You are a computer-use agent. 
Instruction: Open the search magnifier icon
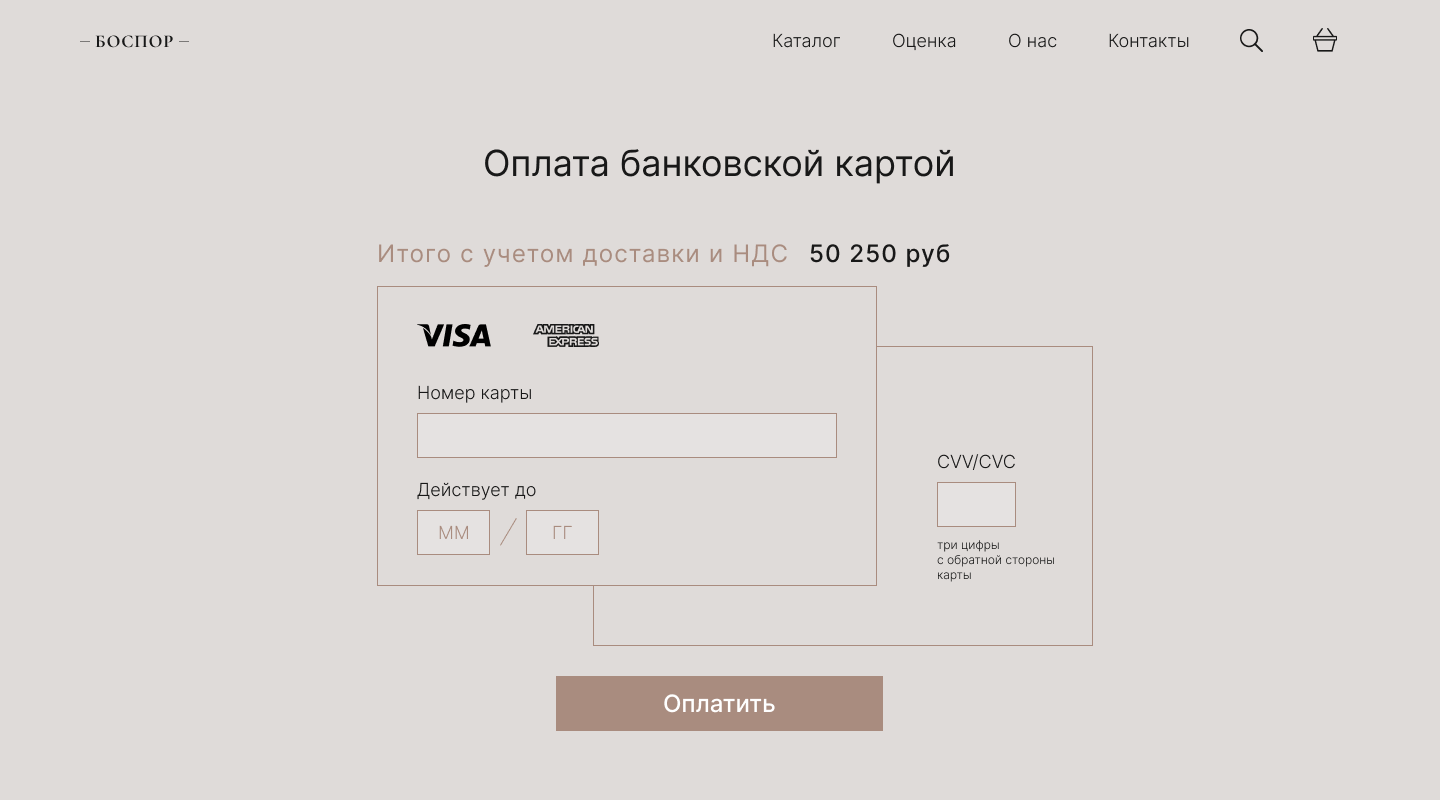[x=1251, y=40]
